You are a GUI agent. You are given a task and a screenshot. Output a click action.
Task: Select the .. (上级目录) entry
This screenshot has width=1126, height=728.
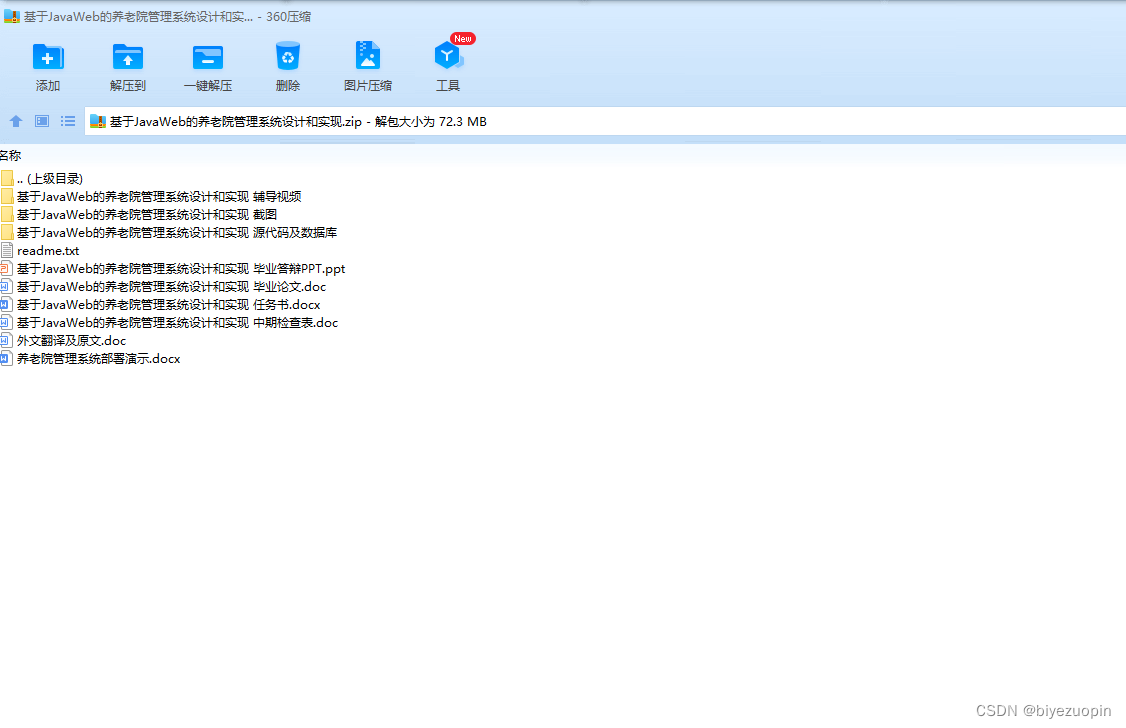tap(50, 178)
